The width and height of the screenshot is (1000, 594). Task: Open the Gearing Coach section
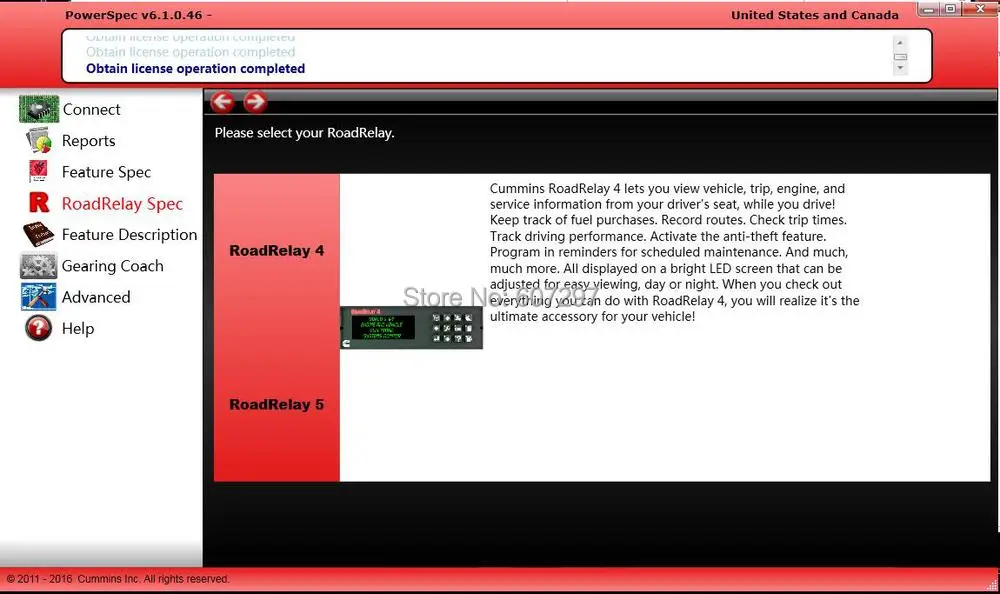click(x=112, y=266)
